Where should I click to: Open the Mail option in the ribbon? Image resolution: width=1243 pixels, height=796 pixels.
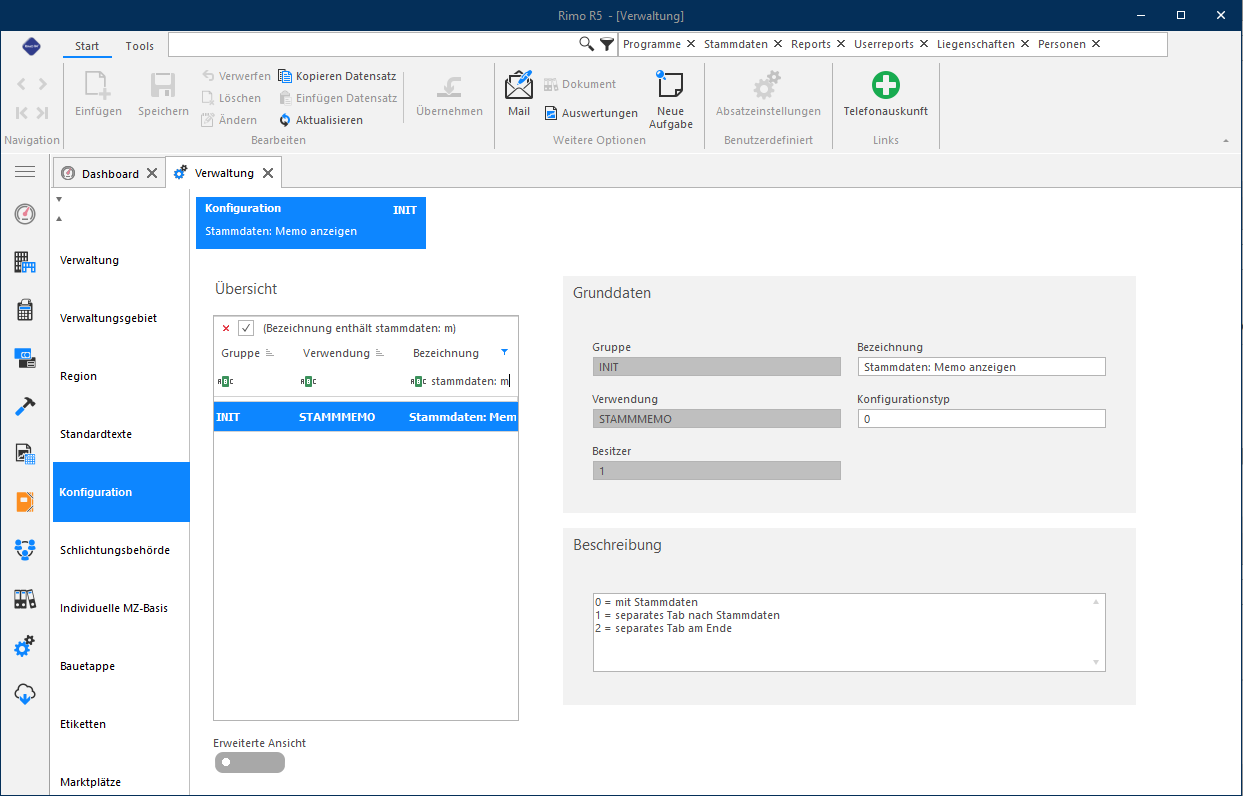click(519, 94)
